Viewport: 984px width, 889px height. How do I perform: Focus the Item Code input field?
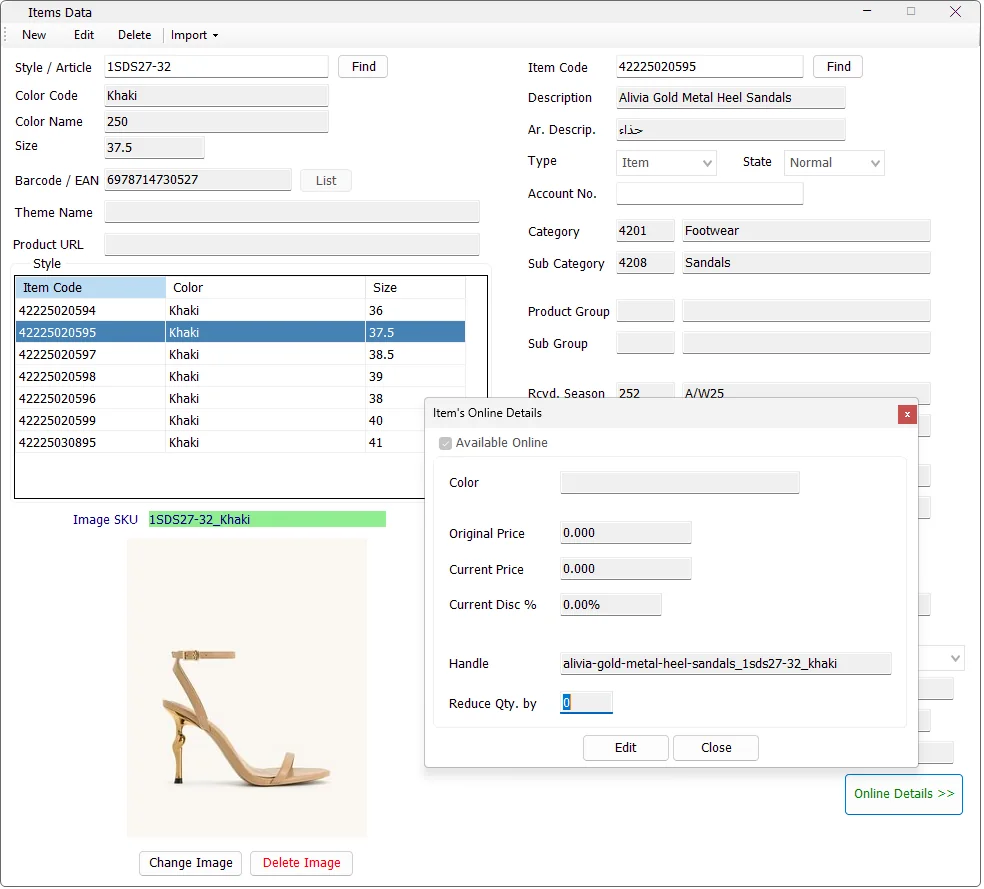tap(710, 67)
